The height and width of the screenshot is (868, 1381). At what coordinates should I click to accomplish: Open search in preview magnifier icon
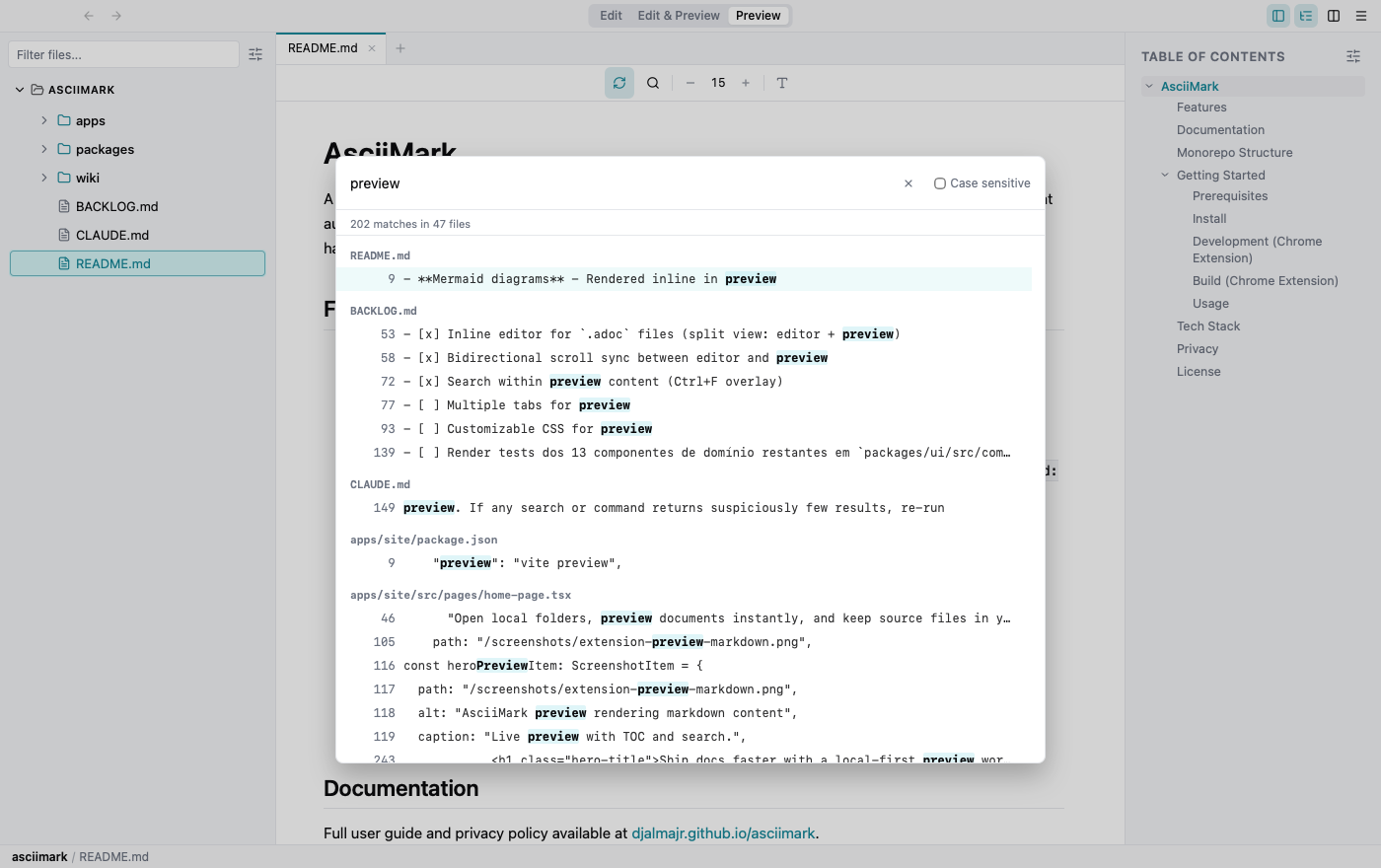pyautogui.click(x=653, y=83)
